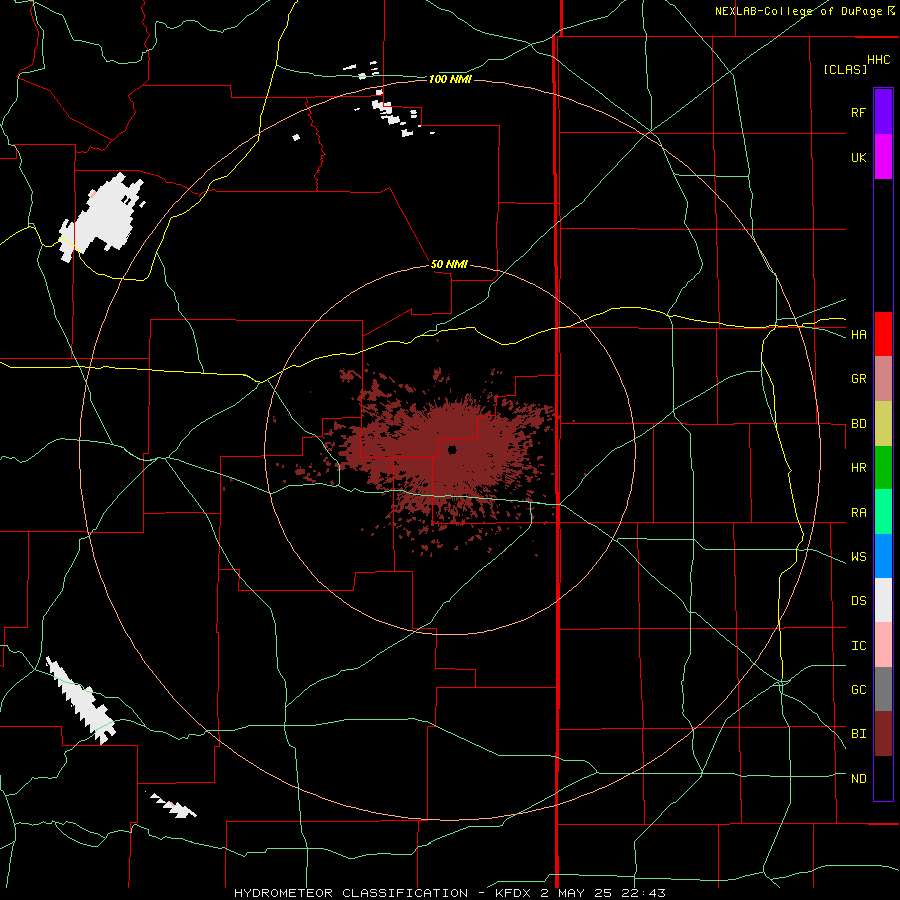Click the GR legend label
Viewport: 900px width, 900px height.
click(x=858, y=379)
